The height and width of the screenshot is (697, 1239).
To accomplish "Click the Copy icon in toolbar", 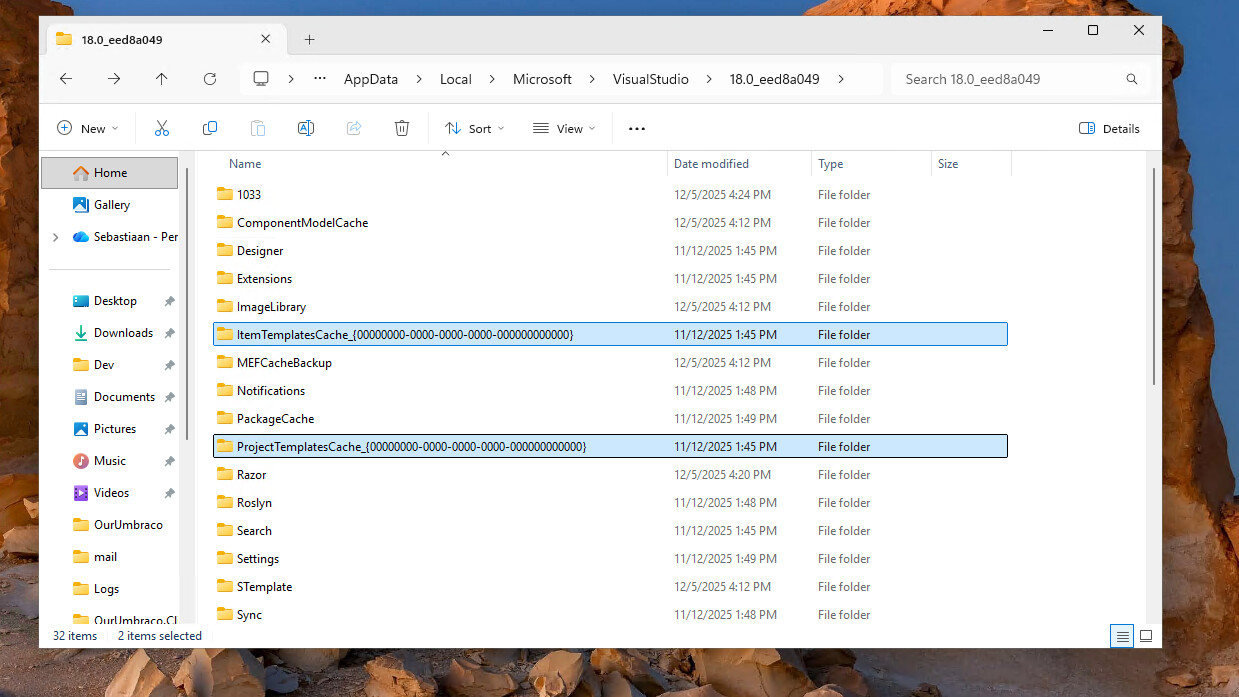I will [210, 128].
